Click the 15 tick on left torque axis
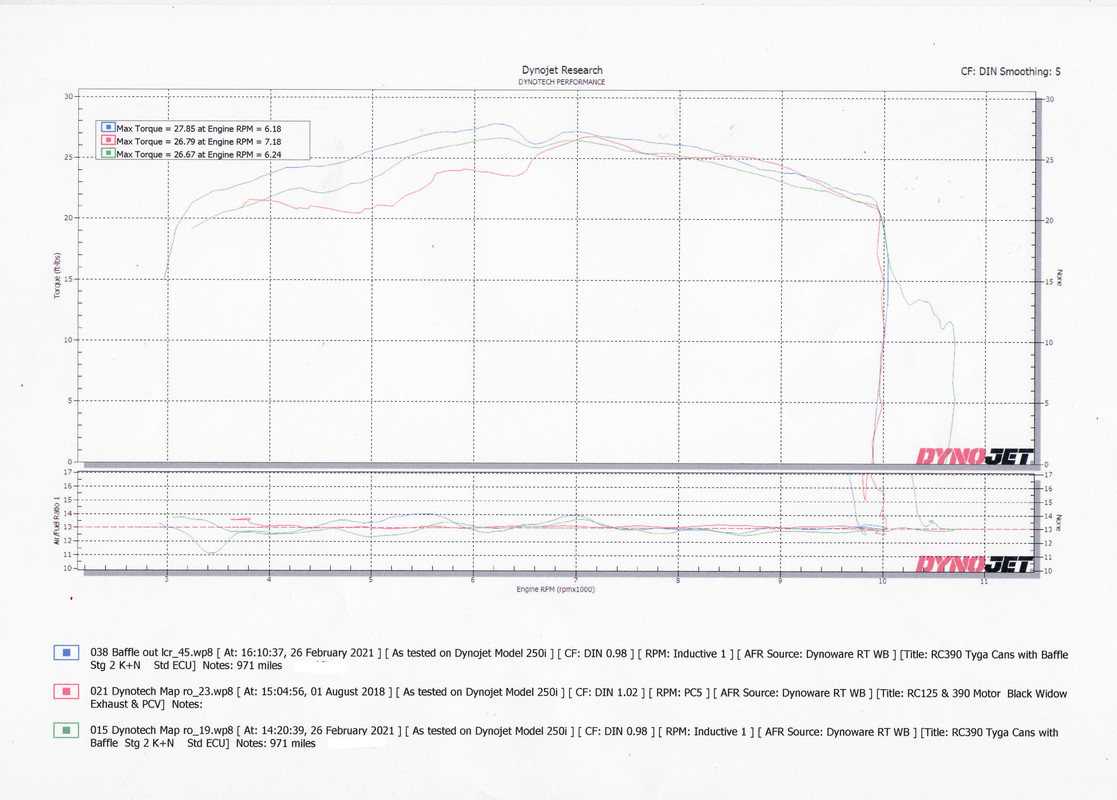The image size is (1117, 800). (68, 279)
